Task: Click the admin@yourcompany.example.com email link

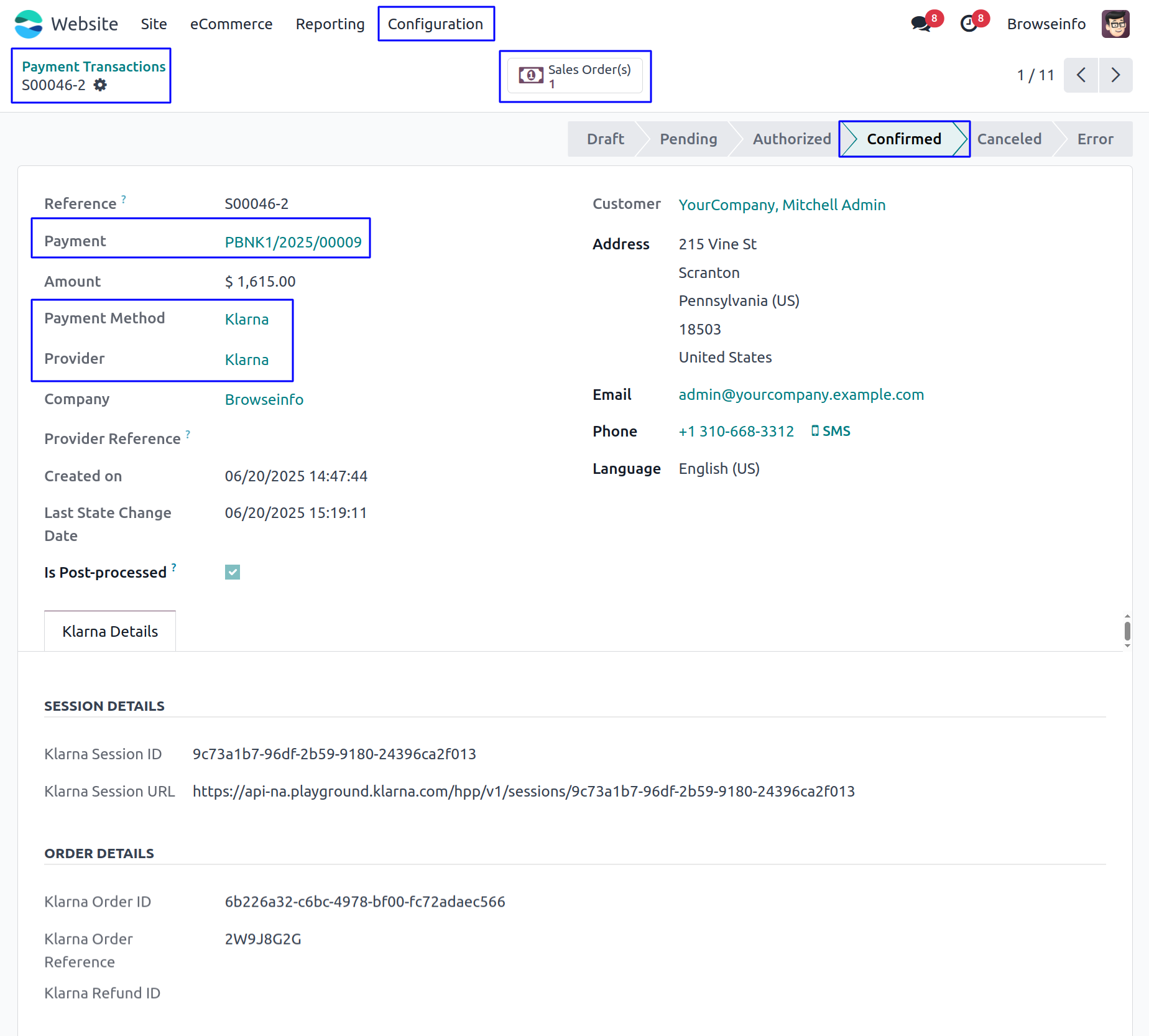Action: click(x=801, y=394)
